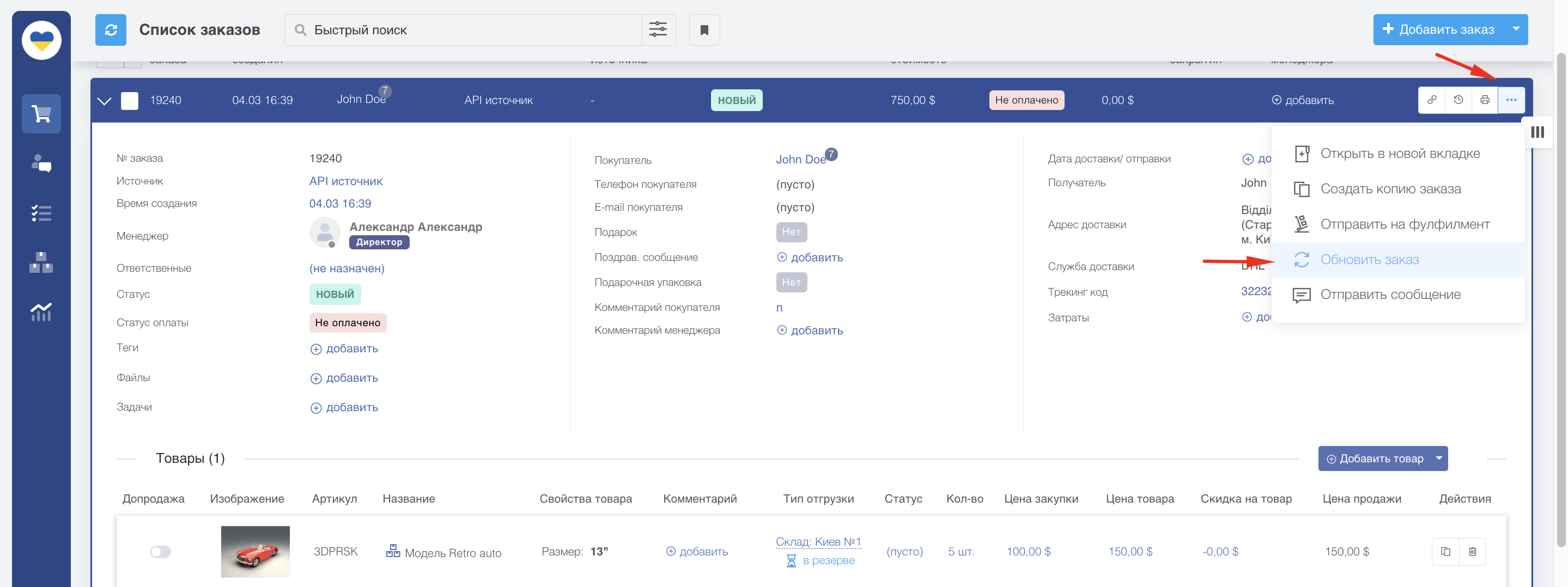Image resolution: width=1568 pixels, height=587 pixels.
Task: Click добавить next to Поздрав. сообщение
Action: point(810,258)
